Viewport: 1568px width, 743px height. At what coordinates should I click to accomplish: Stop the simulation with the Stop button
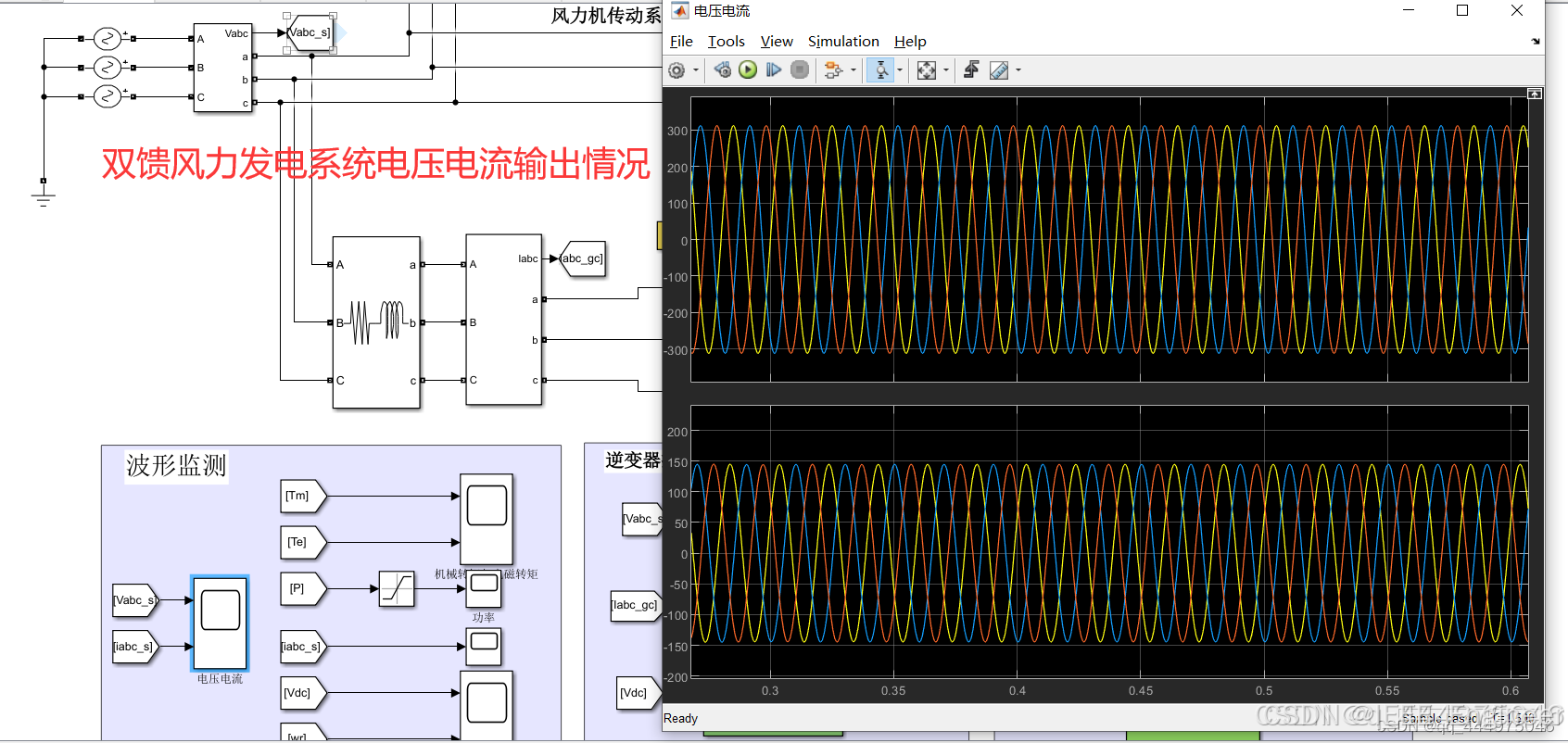[800, 70]
